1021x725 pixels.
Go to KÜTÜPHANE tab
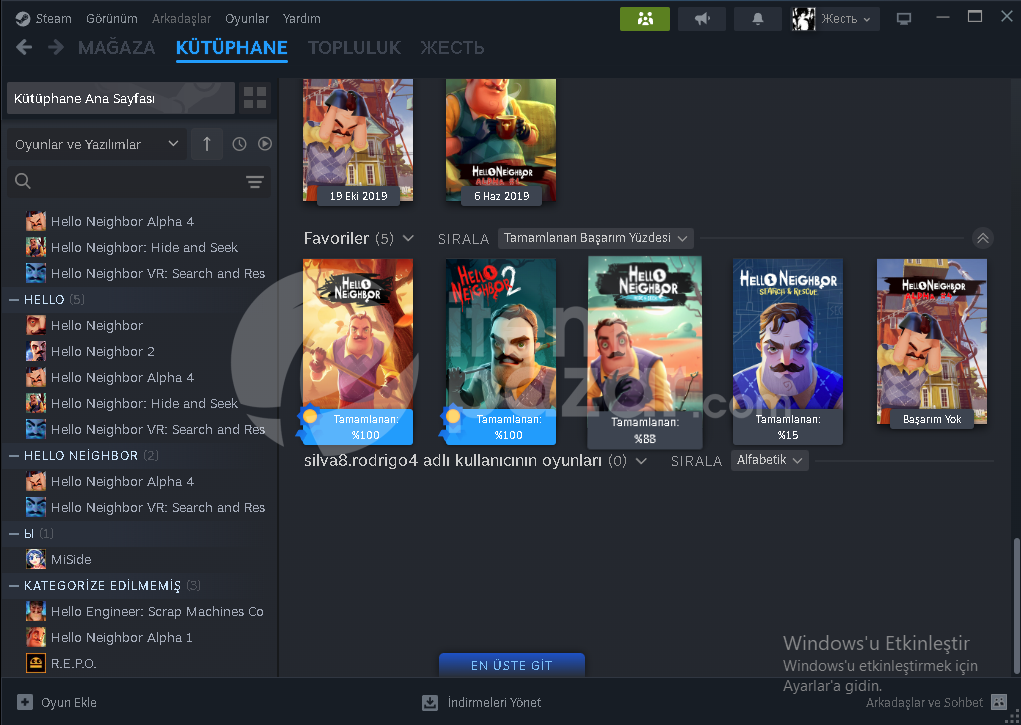coord(232,48)
